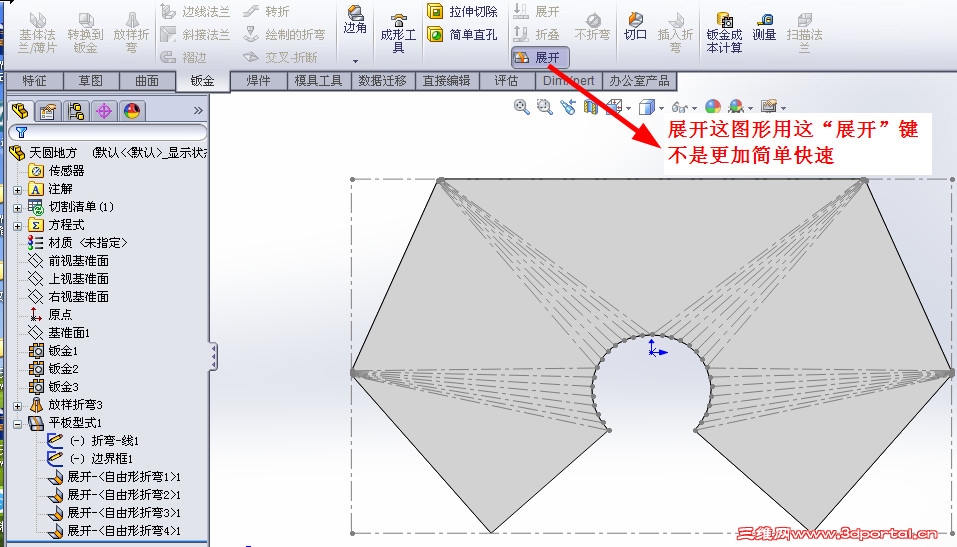Select the Sketched Bend (绘制的折弯) tool

point(284,35)
